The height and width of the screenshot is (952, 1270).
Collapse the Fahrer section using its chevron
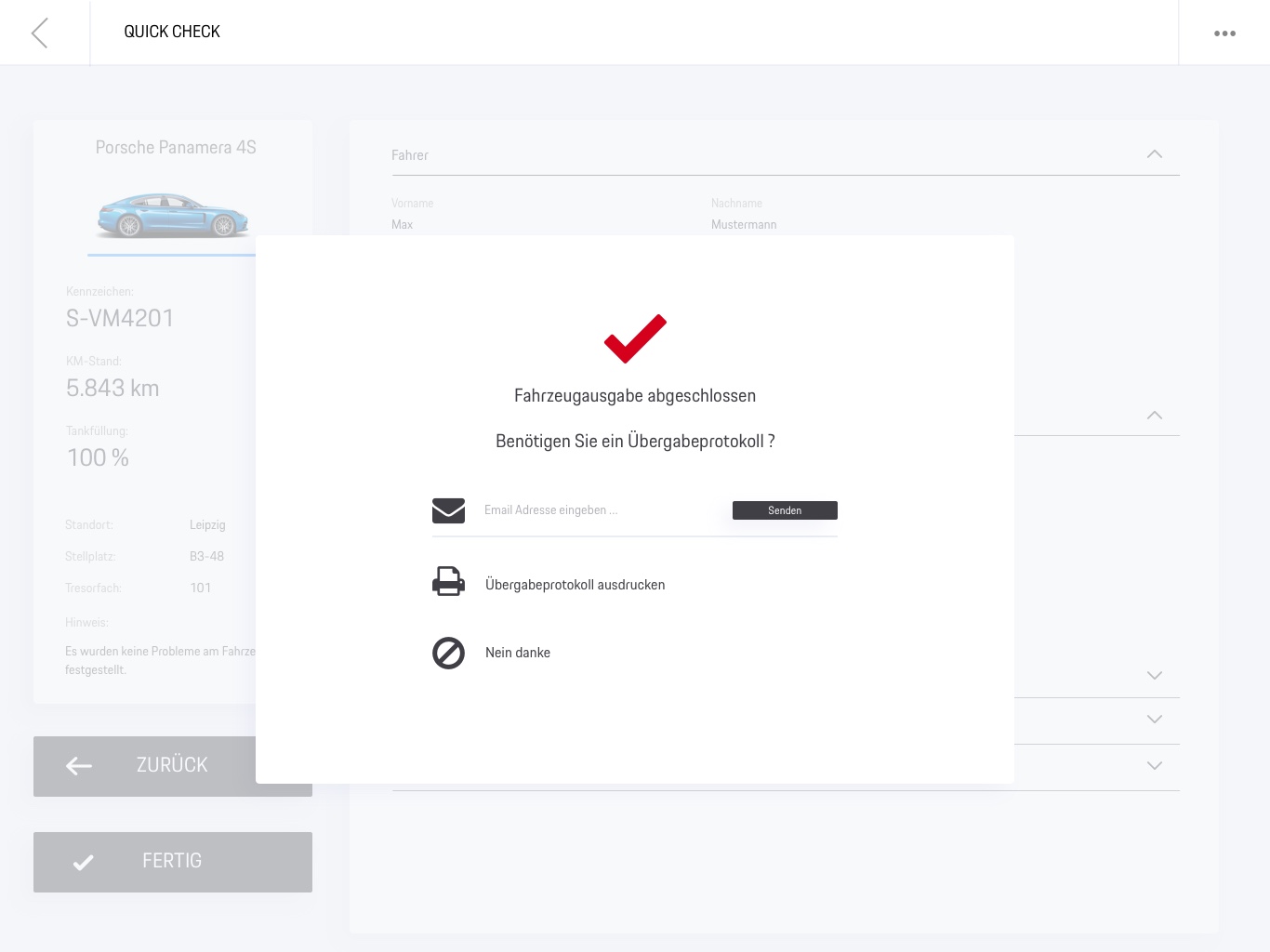(x=1154, y=154)
